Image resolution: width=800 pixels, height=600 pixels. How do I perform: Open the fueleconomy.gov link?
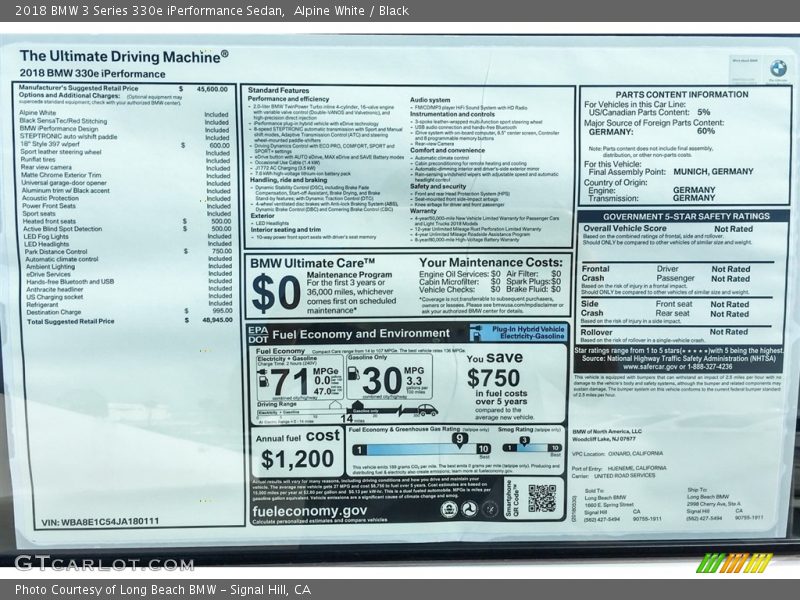310,511
